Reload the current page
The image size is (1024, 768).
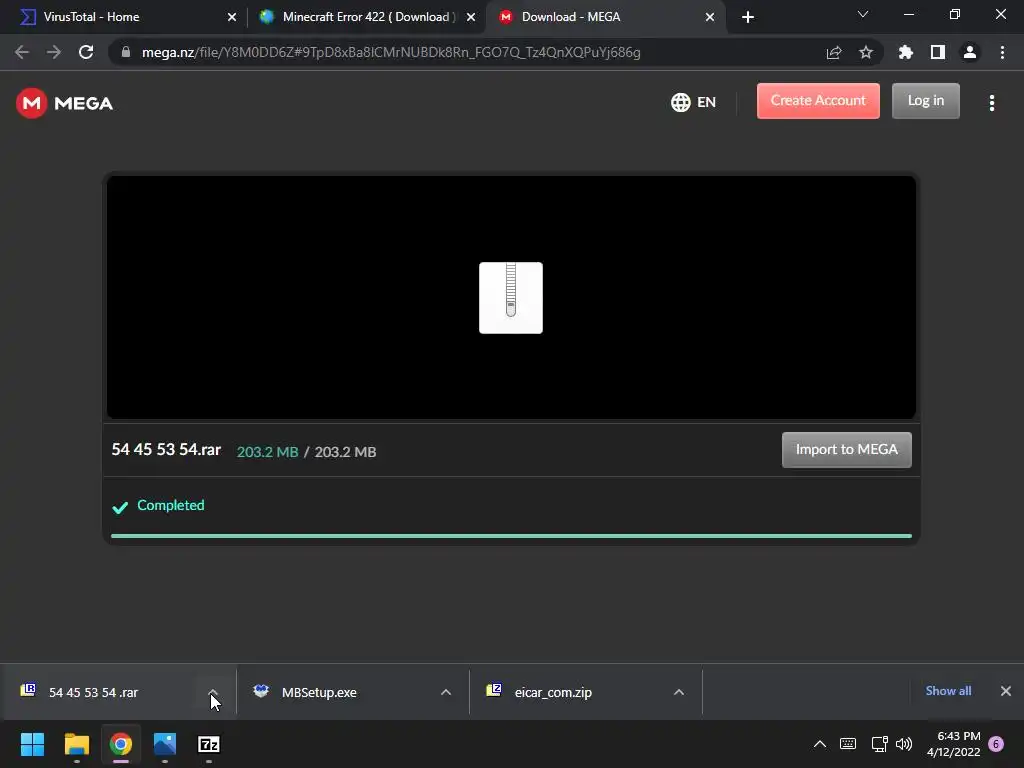[86, 52]
